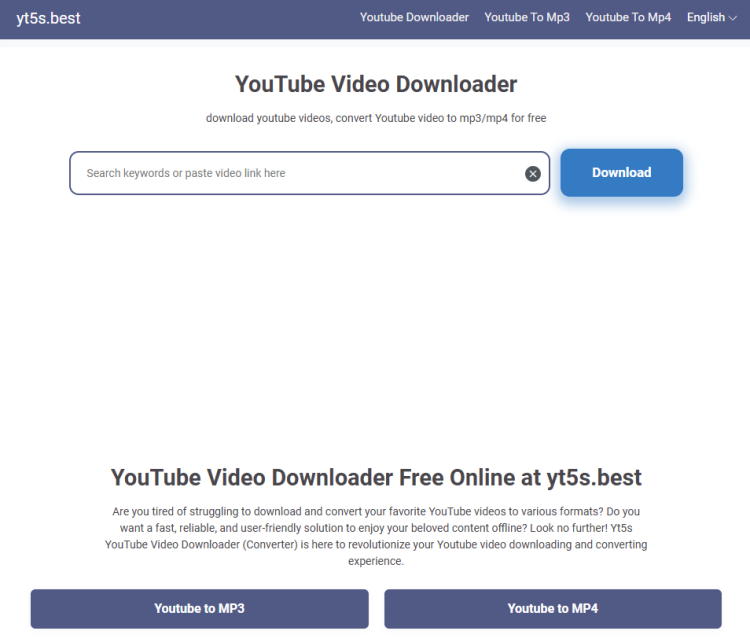Click the blue Download button
Image resolution: width=750 pixels, height=642 pixels.
[621, 173]
